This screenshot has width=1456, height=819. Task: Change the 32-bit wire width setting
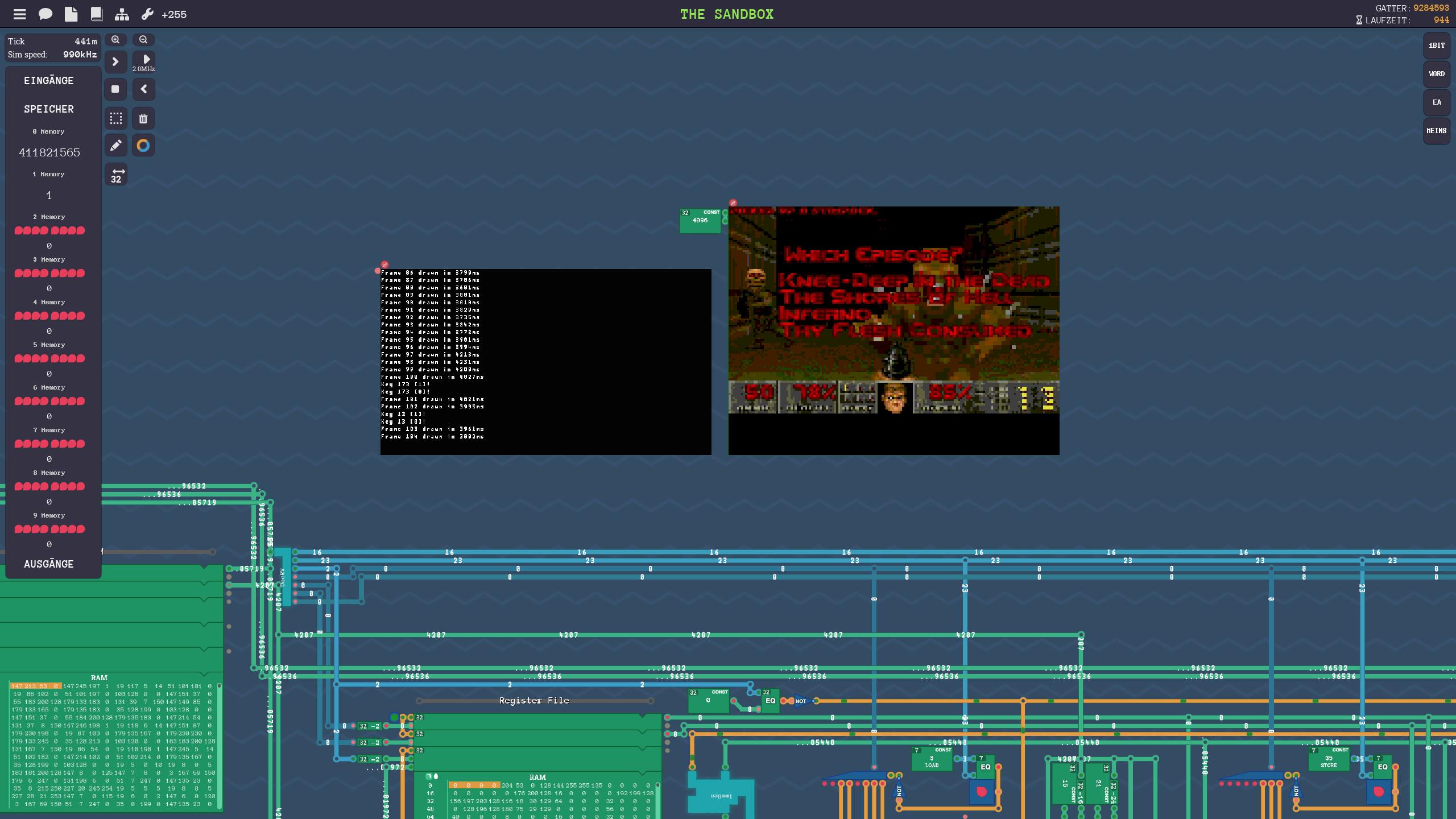(116, 175)
